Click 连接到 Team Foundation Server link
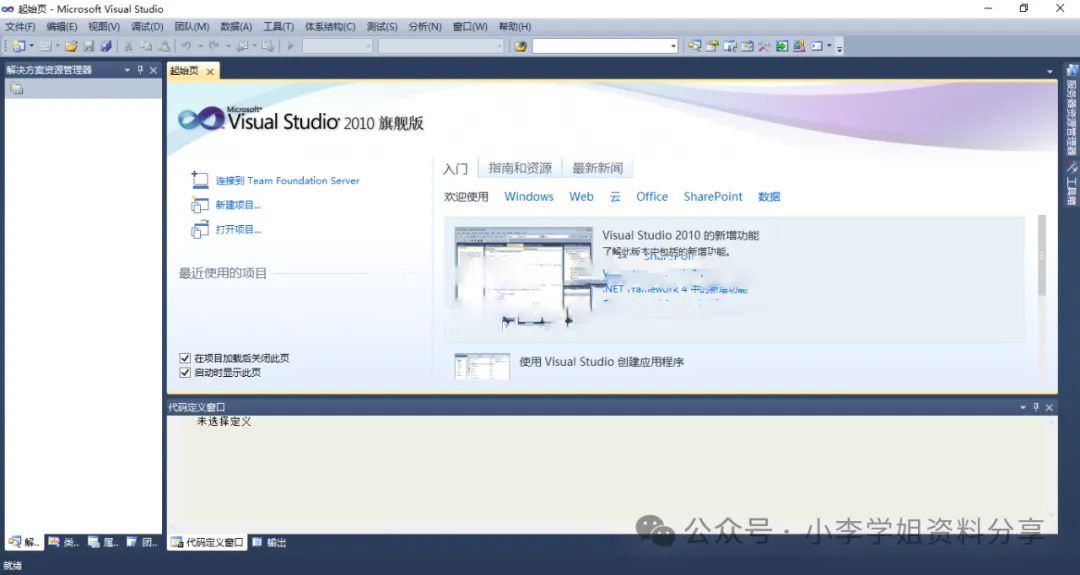The width and height of the screenshot is (1080, 575). [287, 180]
